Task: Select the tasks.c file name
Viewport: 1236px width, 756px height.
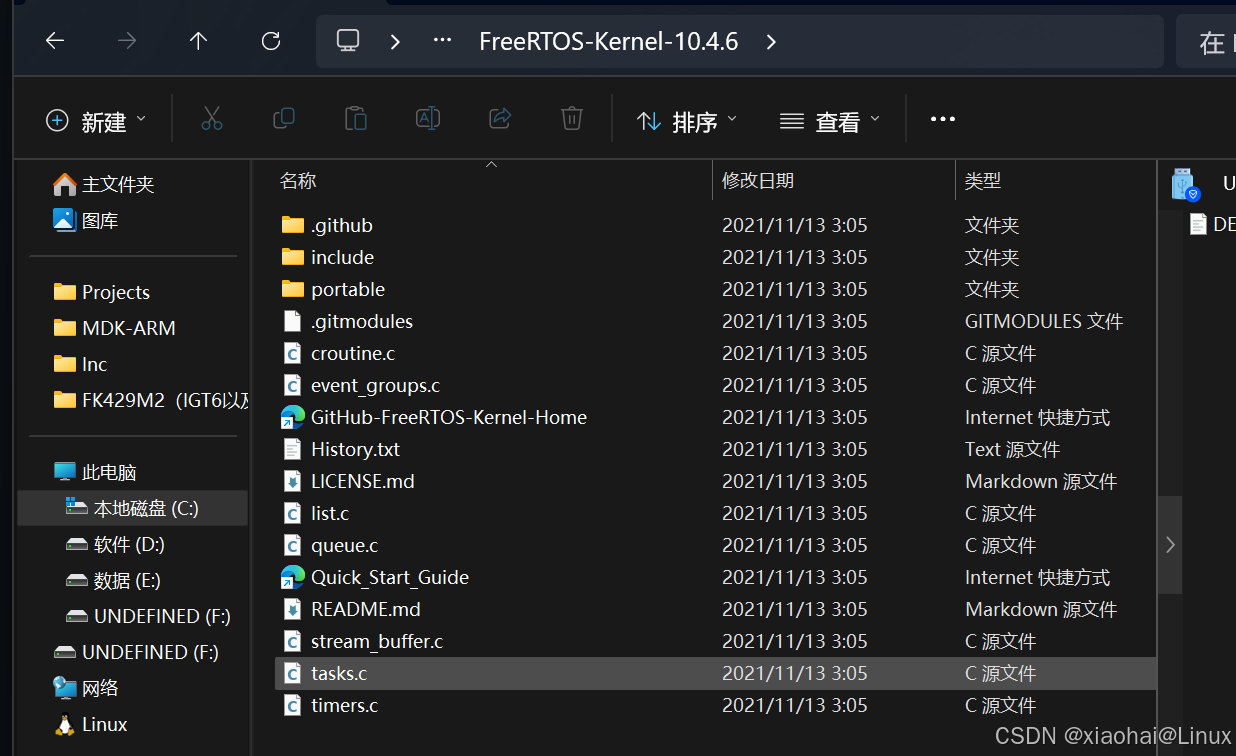Action: click(339, 673)
